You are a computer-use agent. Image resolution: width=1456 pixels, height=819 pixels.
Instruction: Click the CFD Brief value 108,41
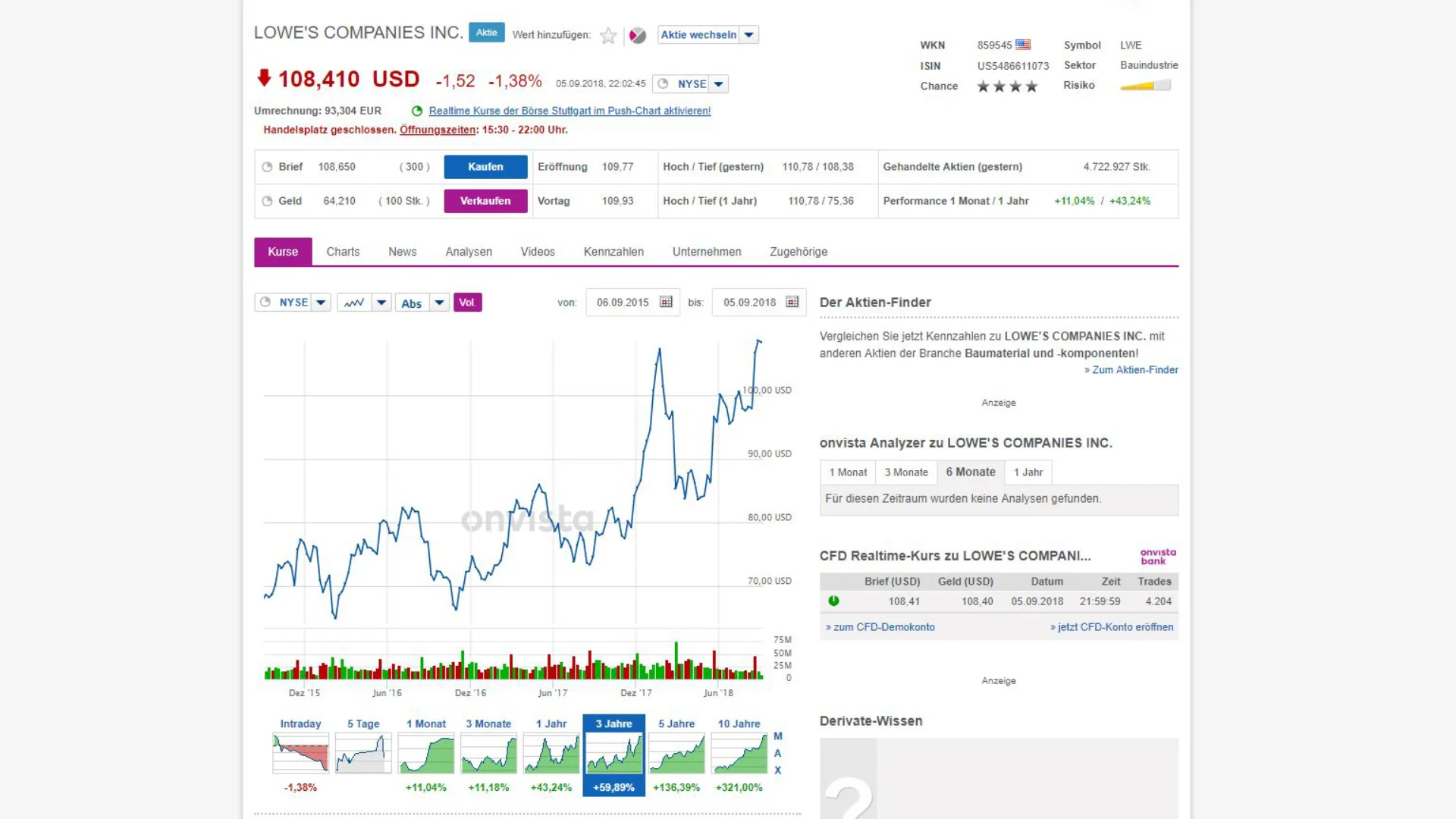904,601
